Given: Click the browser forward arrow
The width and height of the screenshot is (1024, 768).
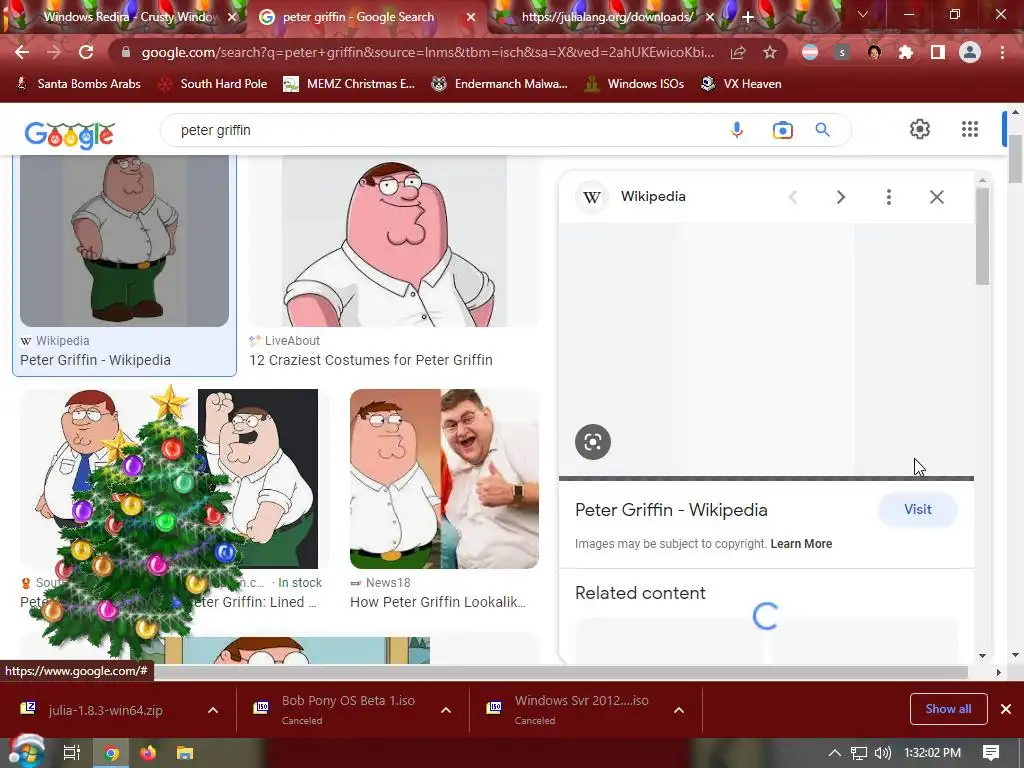Looking at the screenshot, I should pyautogui.click(x=54, y=52).
